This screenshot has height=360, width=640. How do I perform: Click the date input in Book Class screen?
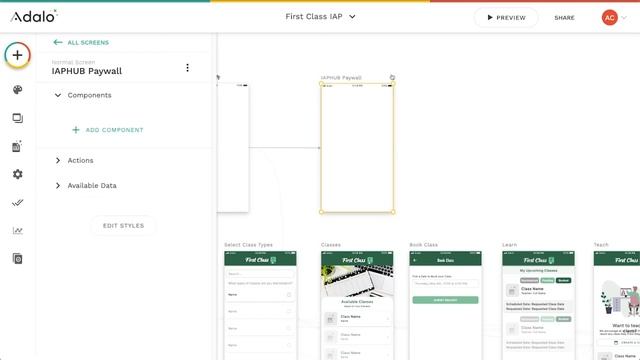click(x=445, y=283)
